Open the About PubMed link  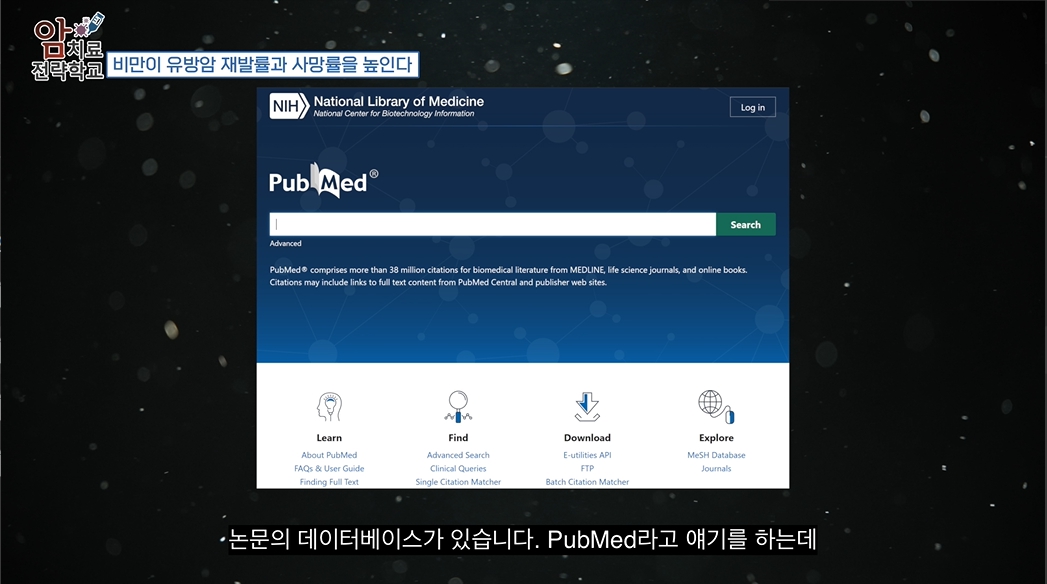pos(329,455)
